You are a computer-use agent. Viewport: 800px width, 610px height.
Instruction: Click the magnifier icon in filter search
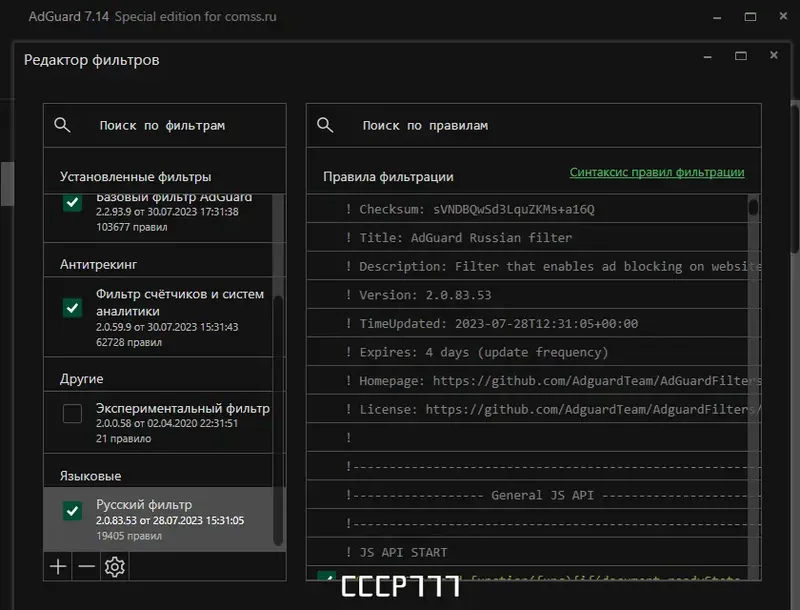[x=62, y=125]
